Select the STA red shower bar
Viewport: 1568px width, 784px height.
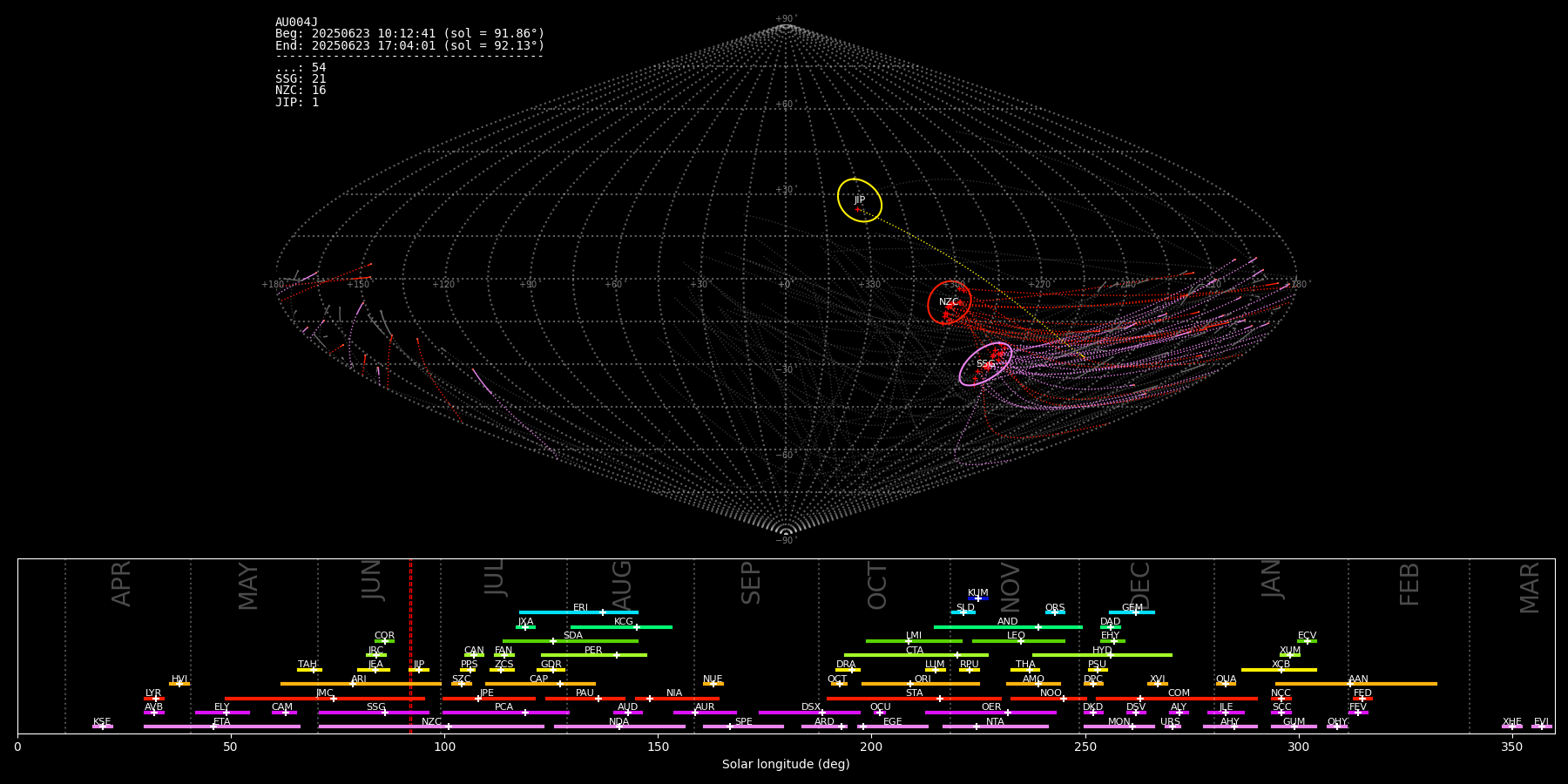[914, 699]
